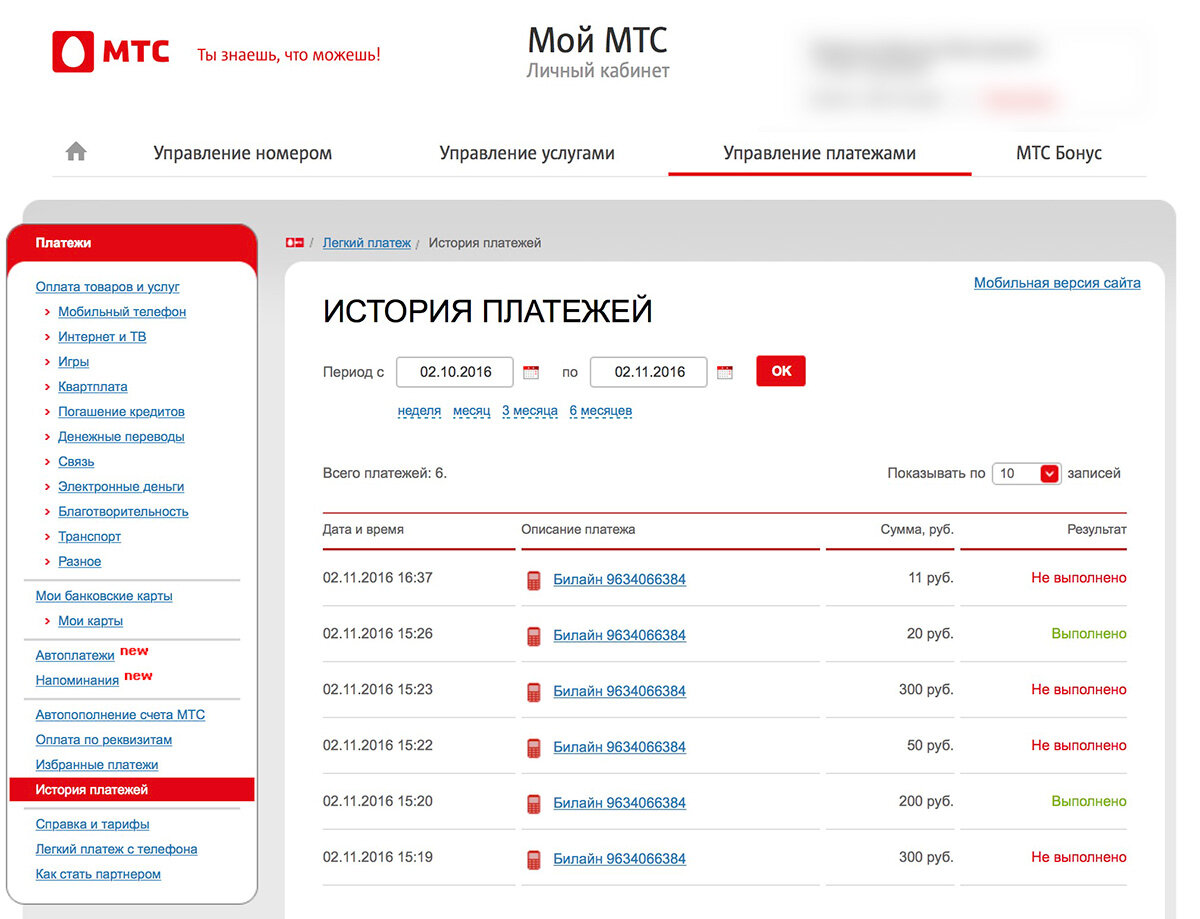Click the Результат column header

pos(1097,530)
